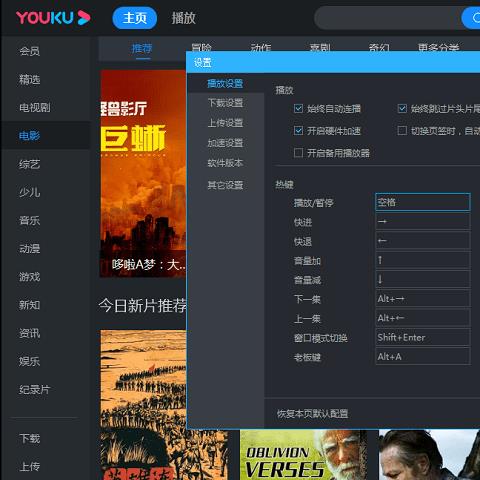This screenshot has width=480, height=480.
Task: Click the 窗口模式切换 hotkey field
Action: pos(423,337)
